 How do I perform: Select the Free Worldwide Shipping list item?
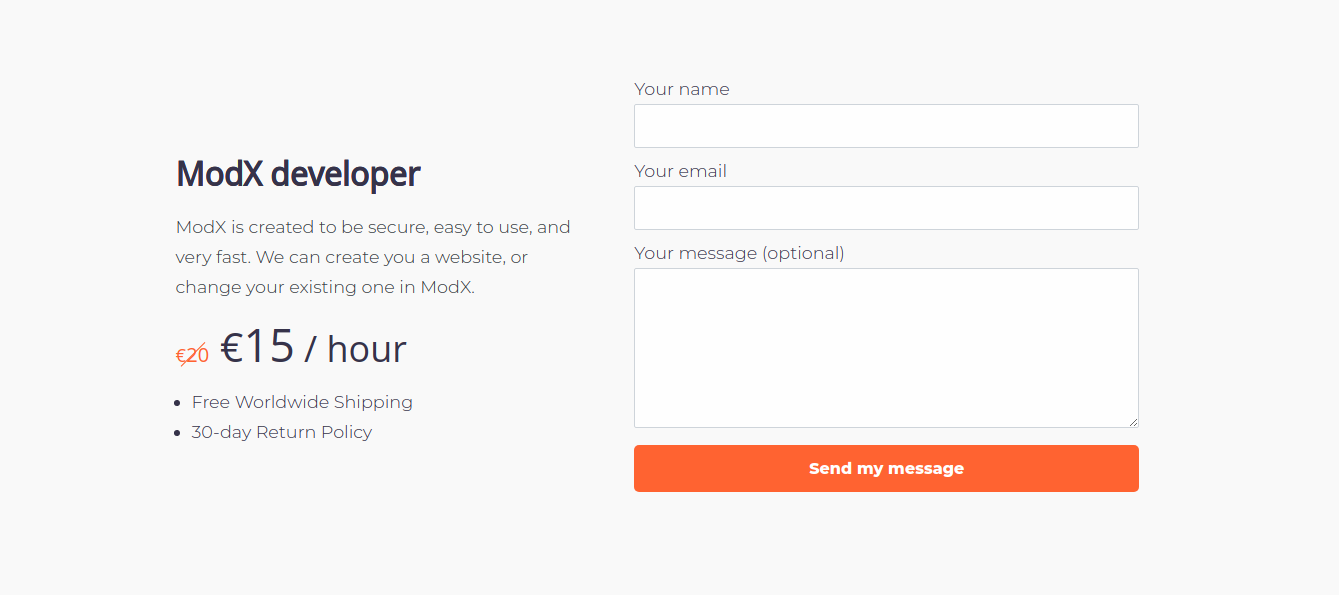302,402
